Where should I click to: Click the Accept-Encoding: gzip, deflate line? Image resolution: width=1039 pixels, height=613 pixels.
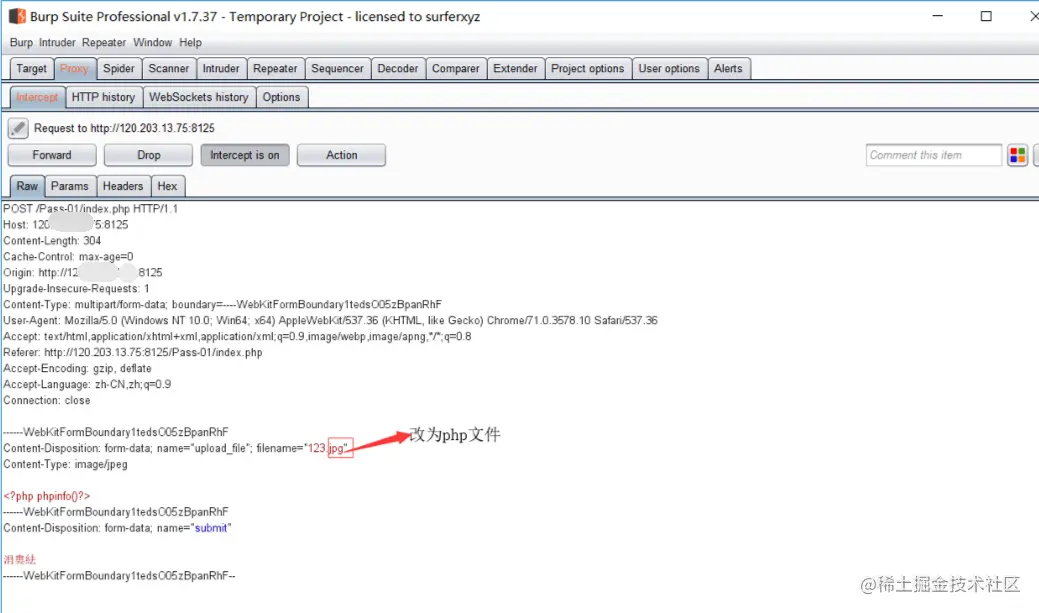tap(78, 368)
